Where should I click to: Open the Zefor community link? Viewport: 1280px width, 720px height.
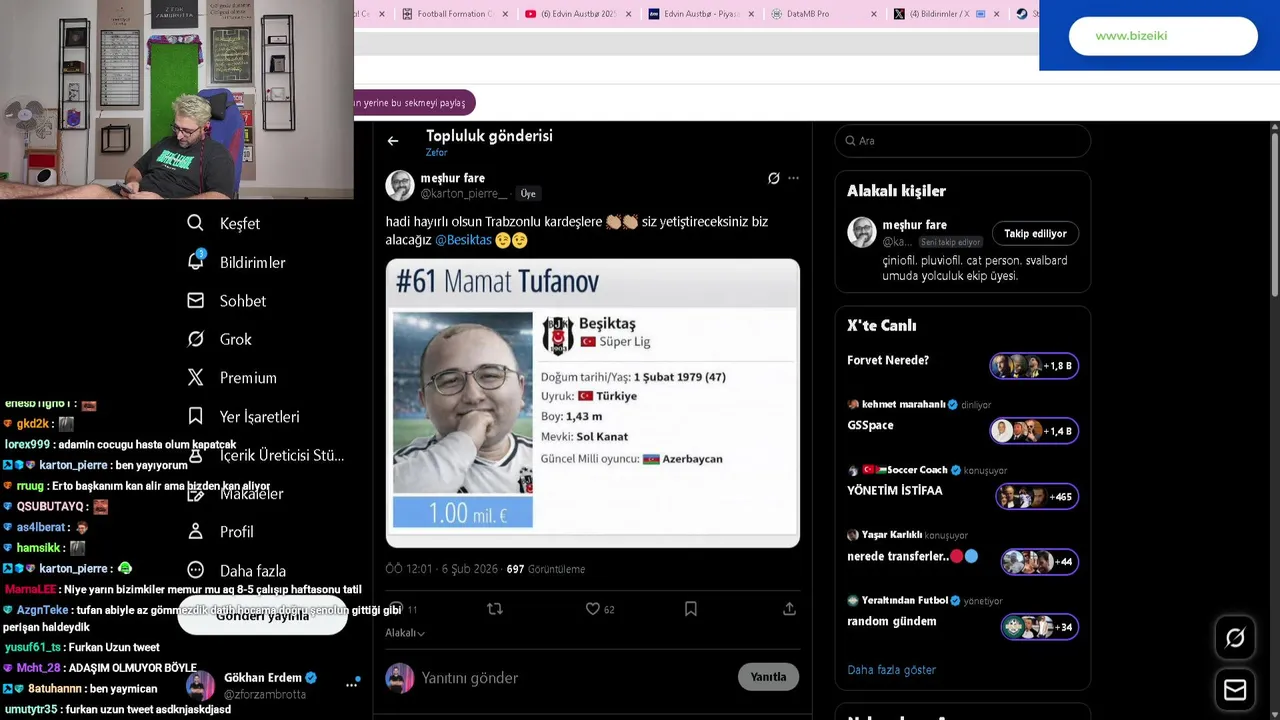point(436,153)
